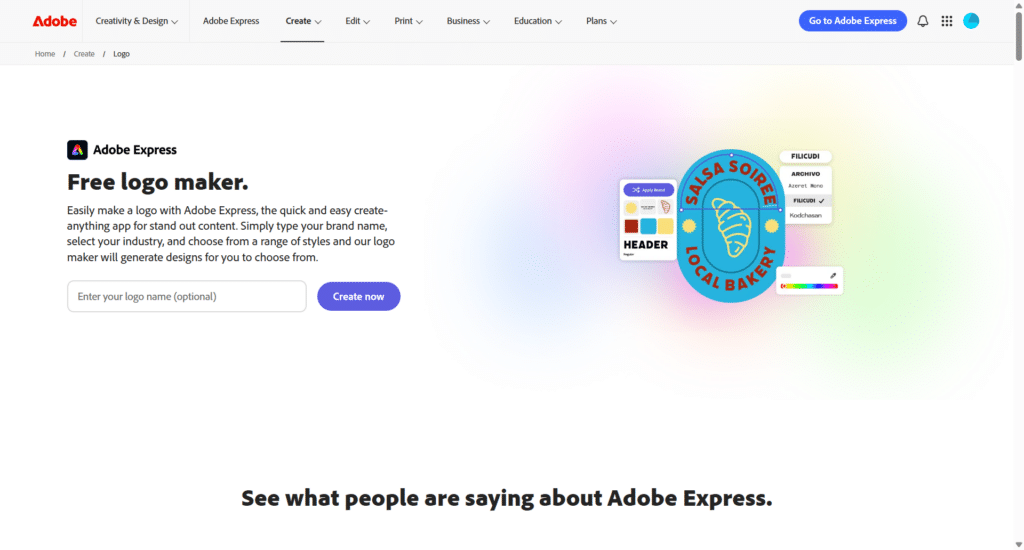
Task: Go to Create breadcrumb link
Action: point(84,54)
